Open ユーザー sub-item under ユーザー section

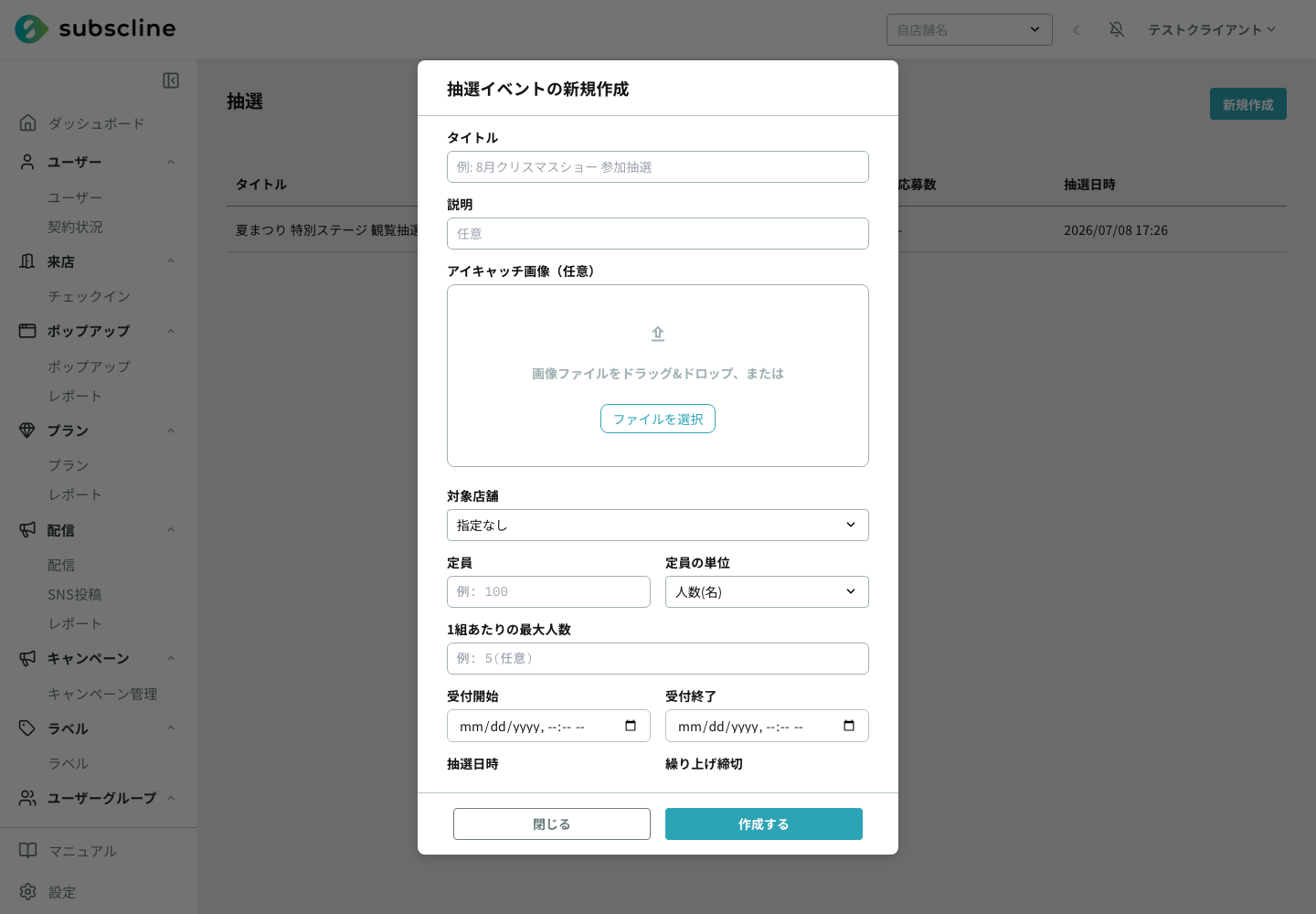pyautogui.click(x=75, y=197)
